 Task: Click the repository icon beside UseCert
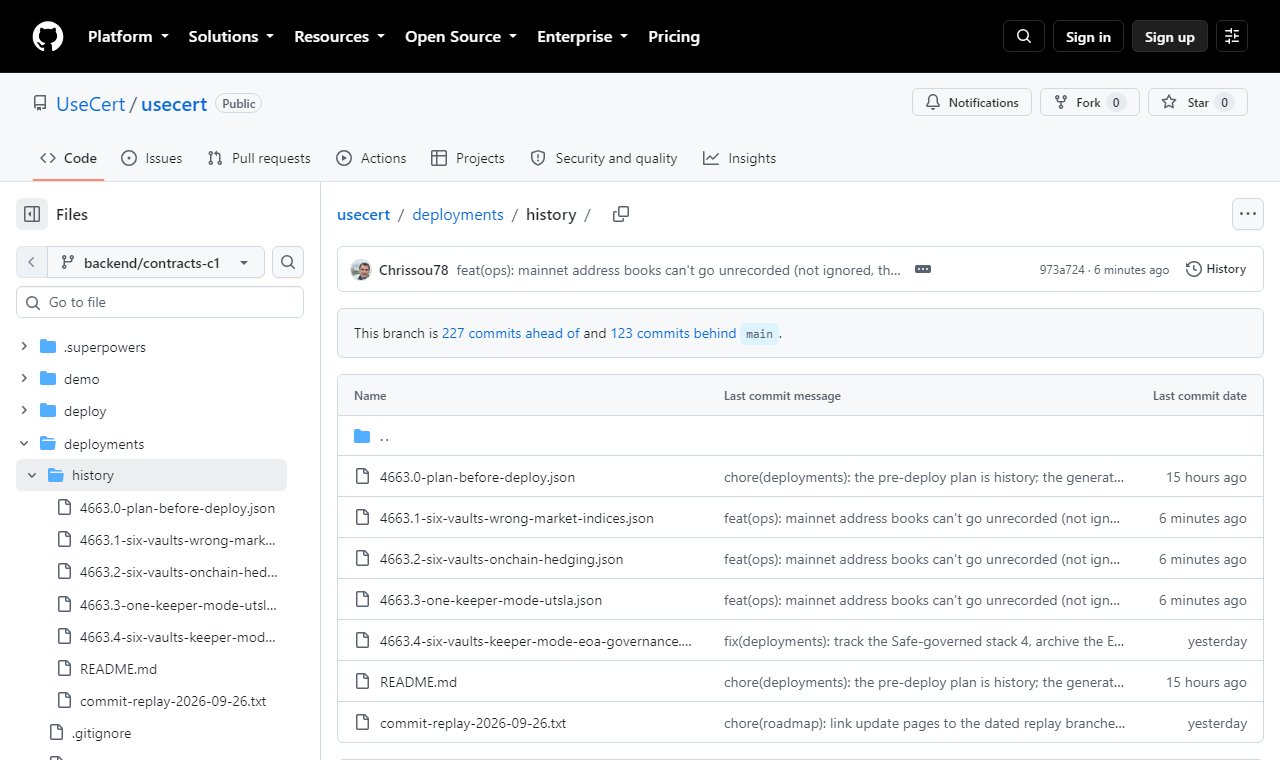pyautogui.click(x=40, y=103)
